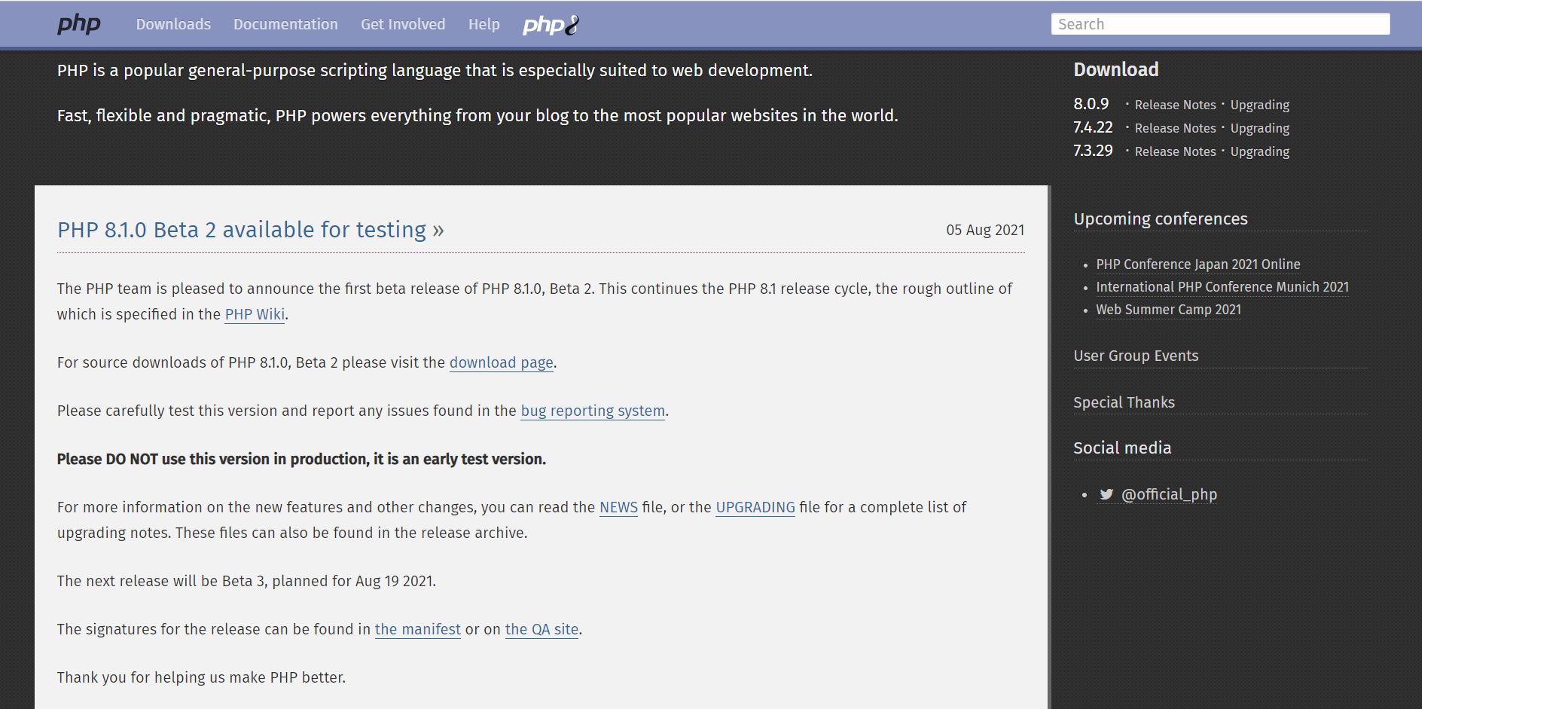This screenshot has width=1568, height=709.
Task: Open PHP 8.1.0 Beta 2 news headline
Action: tap(251, 229)
